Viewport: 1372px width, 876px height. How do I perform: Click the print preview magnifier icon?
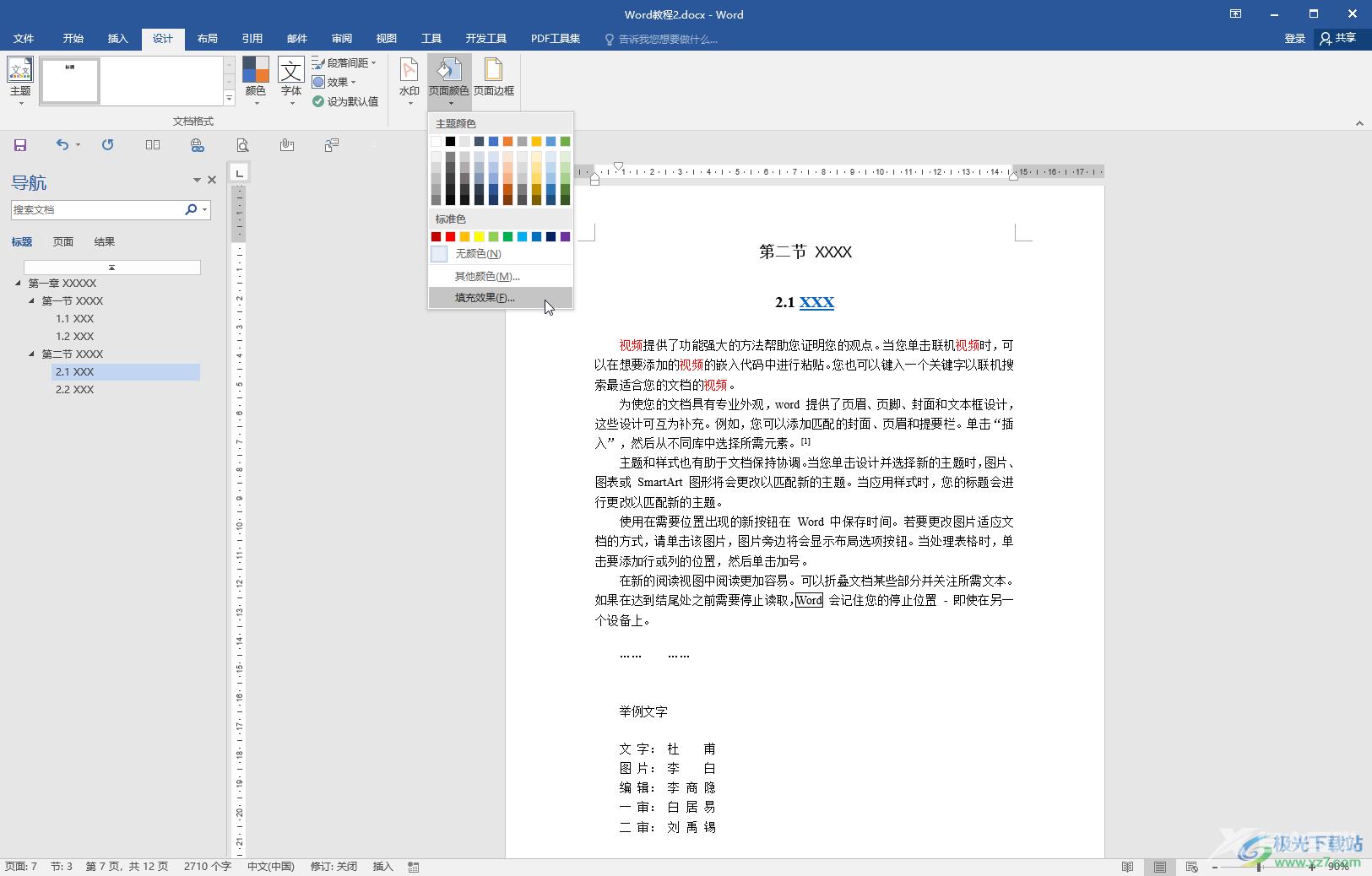(x=242, y=145)
